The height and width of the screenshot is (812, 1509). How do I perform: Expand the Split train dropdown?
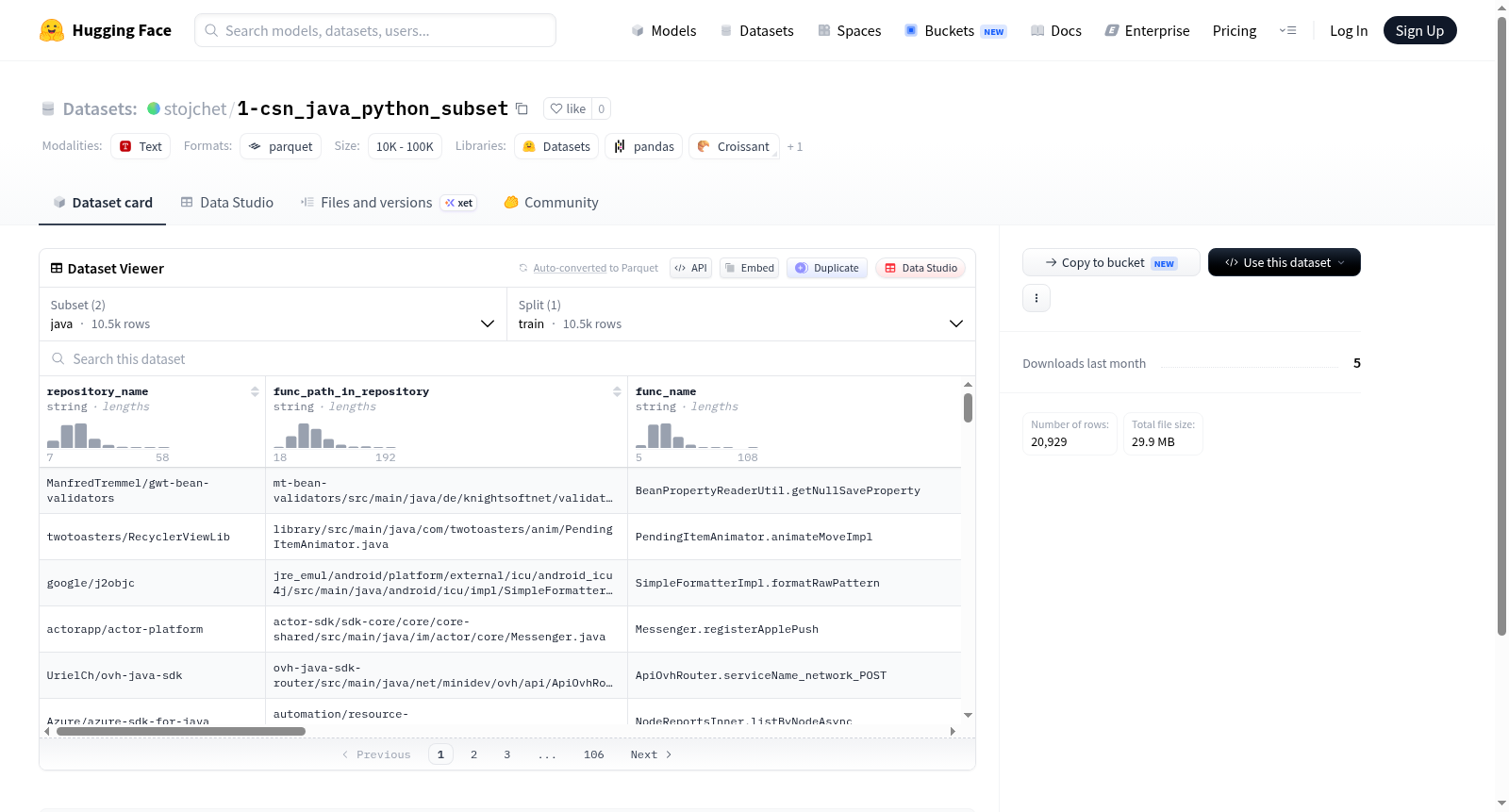pos(741,314)
